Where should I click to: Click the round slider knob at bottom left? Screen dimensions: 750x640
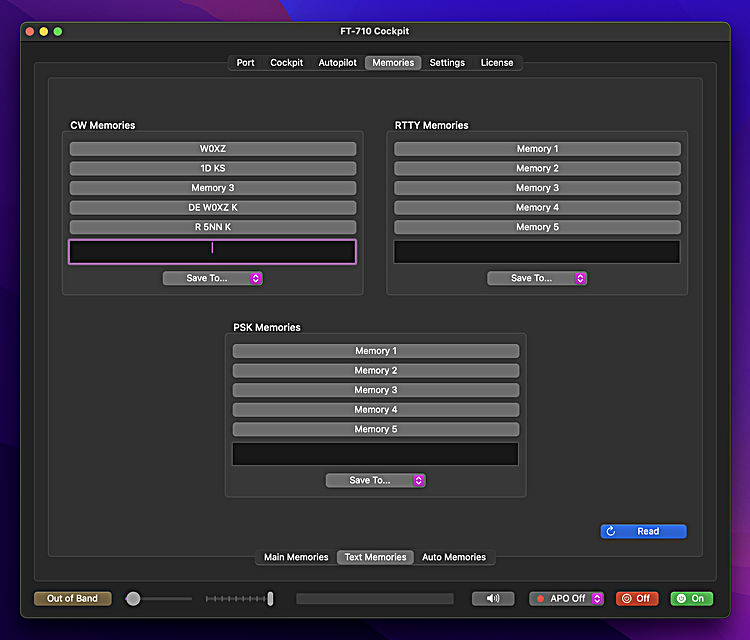pos(133,598)
